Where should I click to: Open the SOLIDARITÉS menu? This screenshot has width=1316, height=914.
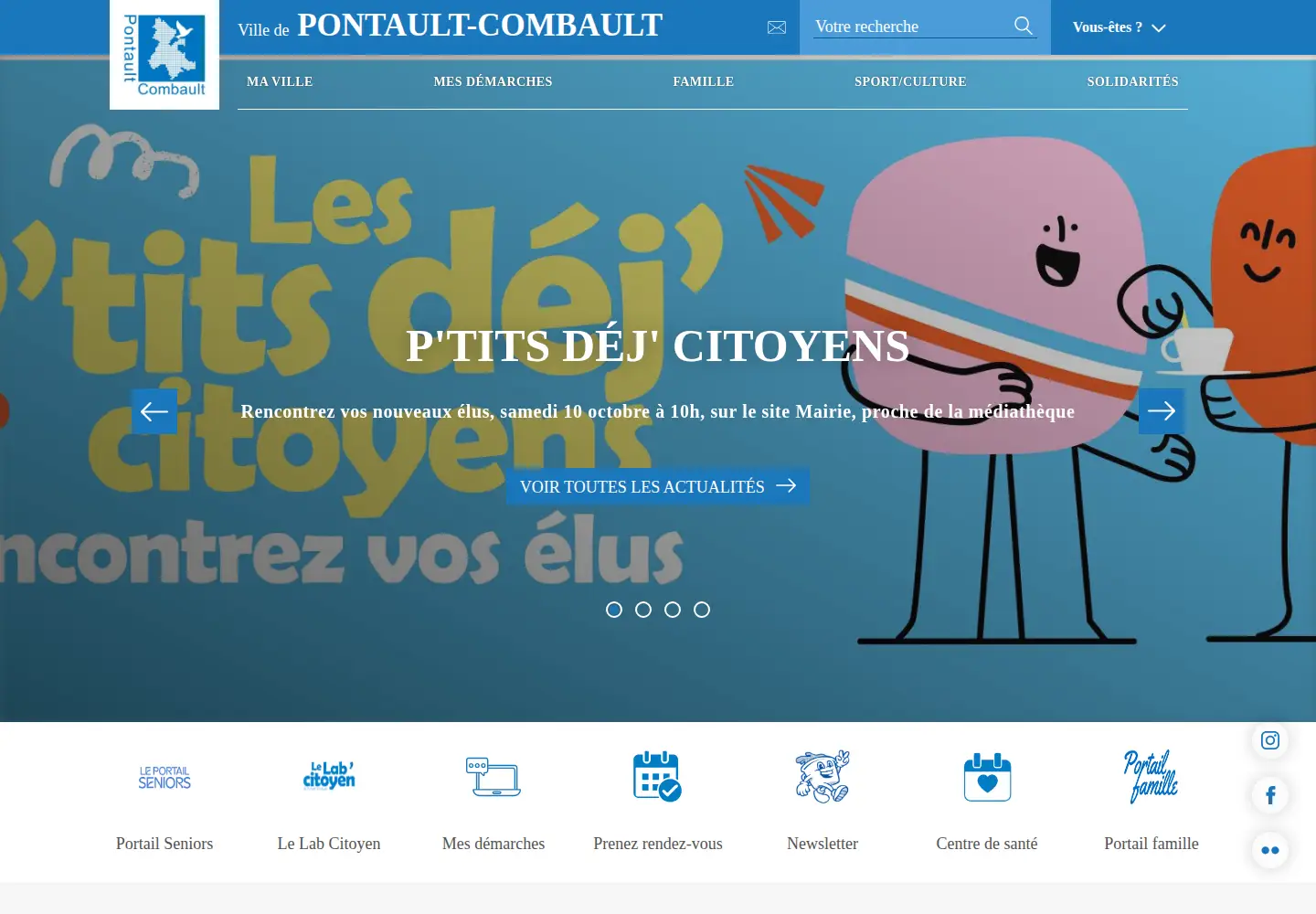[x=1132, y=81]
